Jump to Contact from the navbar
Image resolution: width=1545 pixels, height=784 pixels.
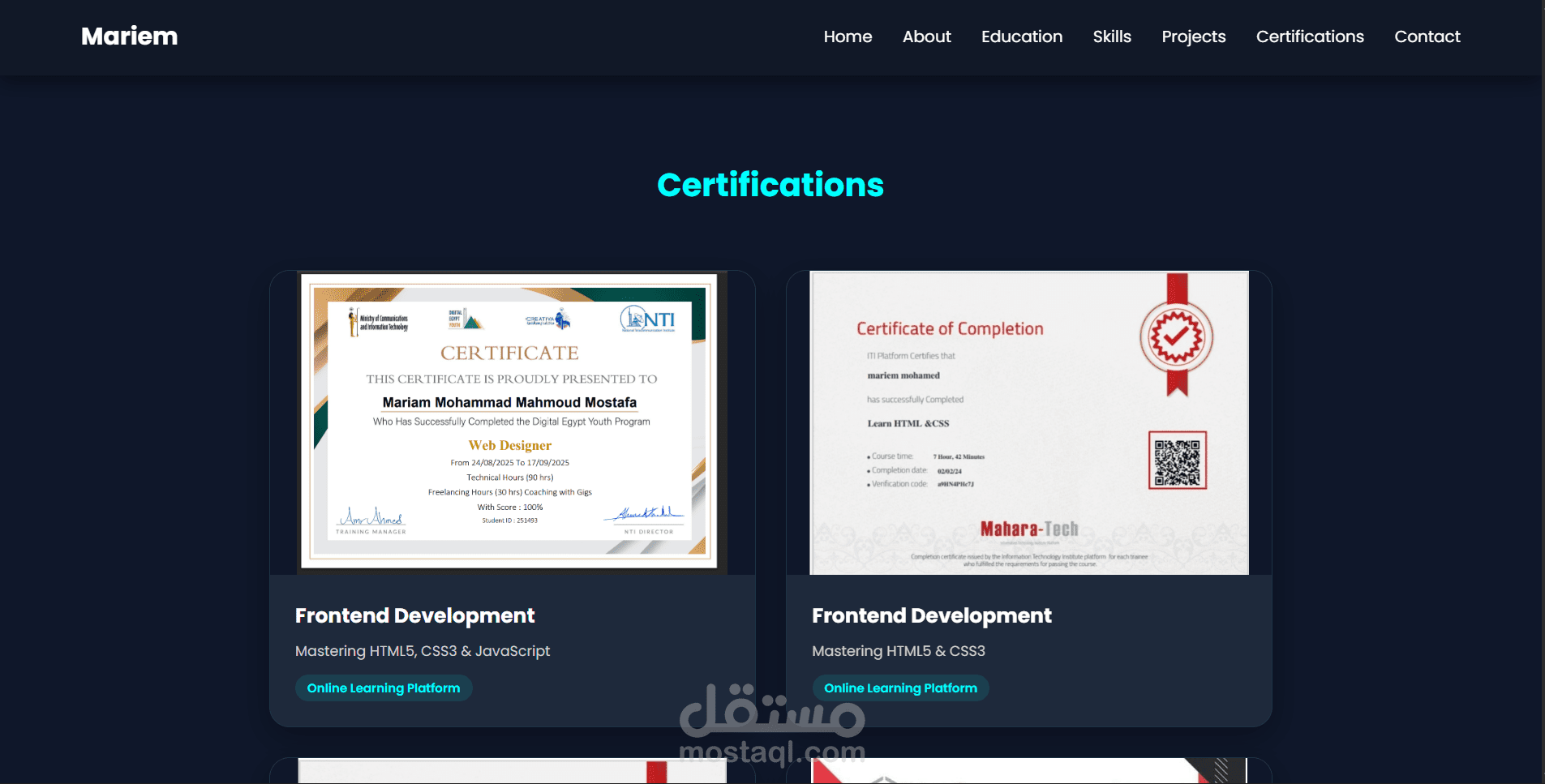(x=1427, y=36)
